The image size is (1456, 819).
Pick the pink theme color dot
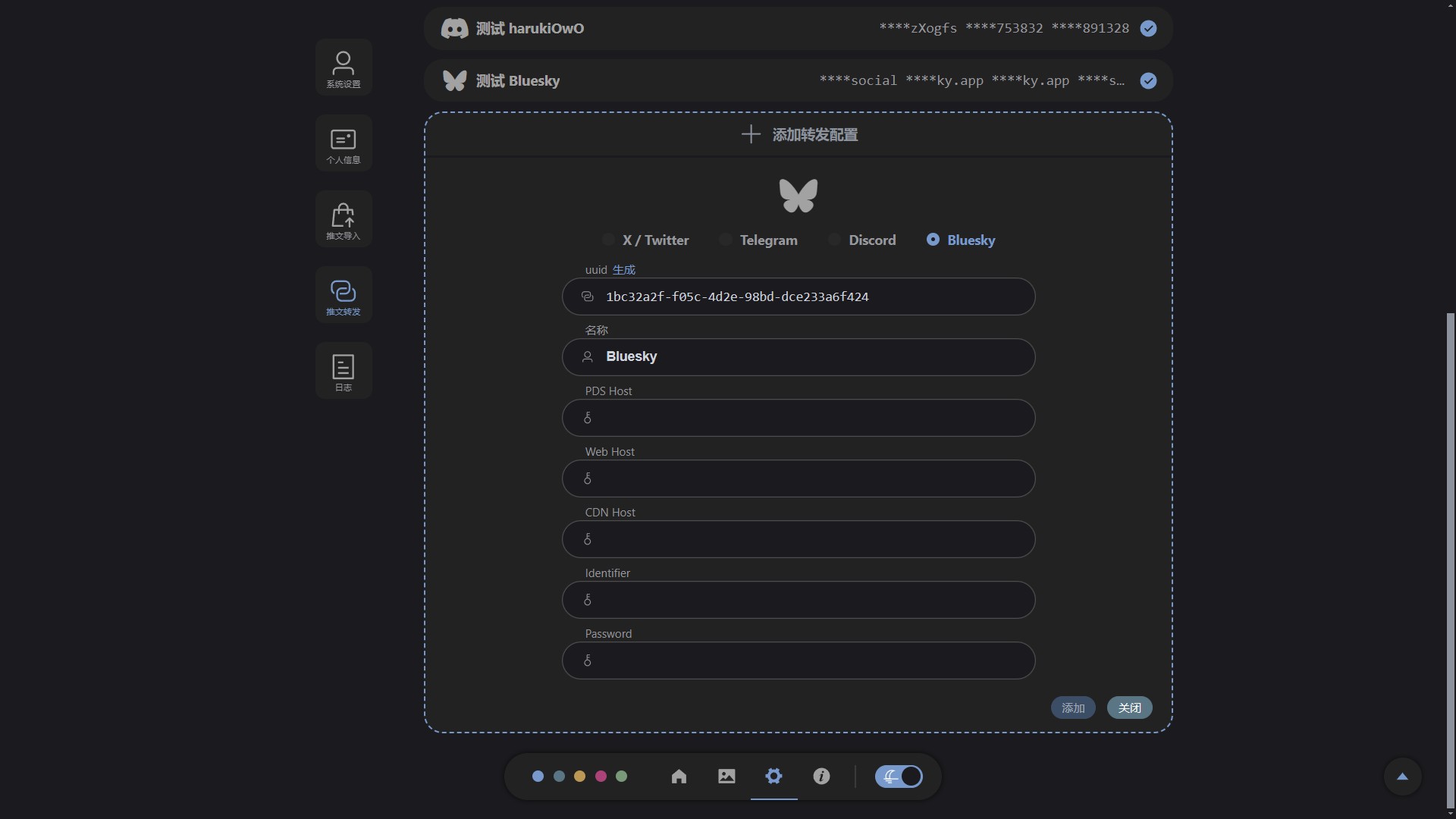pos(601,777)
